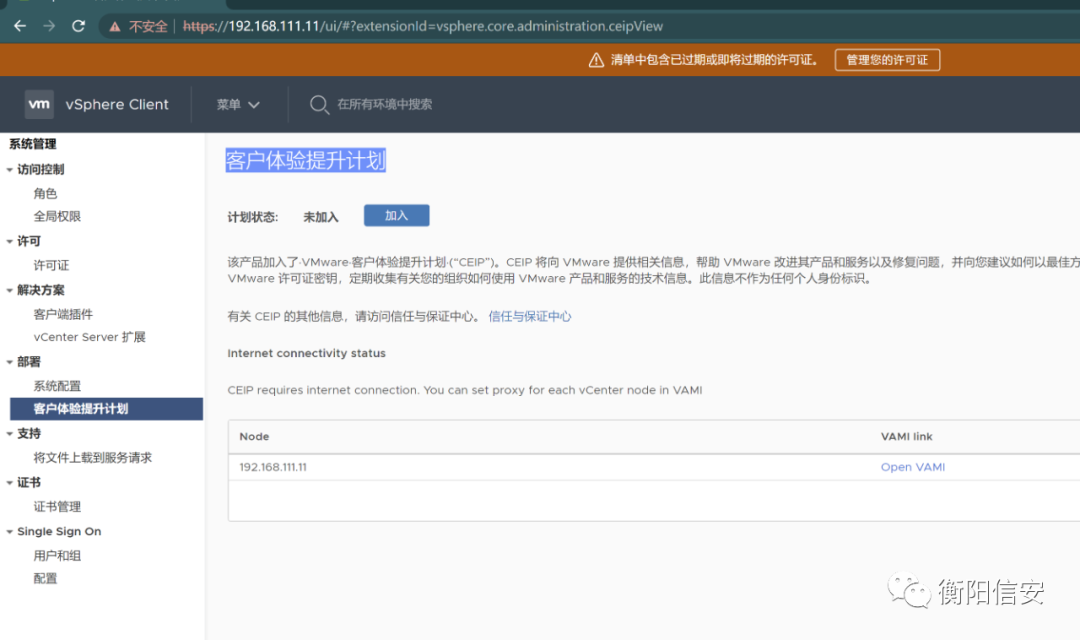
Task: Select 用户和组 in sidebar
Action: coord(57,555)
